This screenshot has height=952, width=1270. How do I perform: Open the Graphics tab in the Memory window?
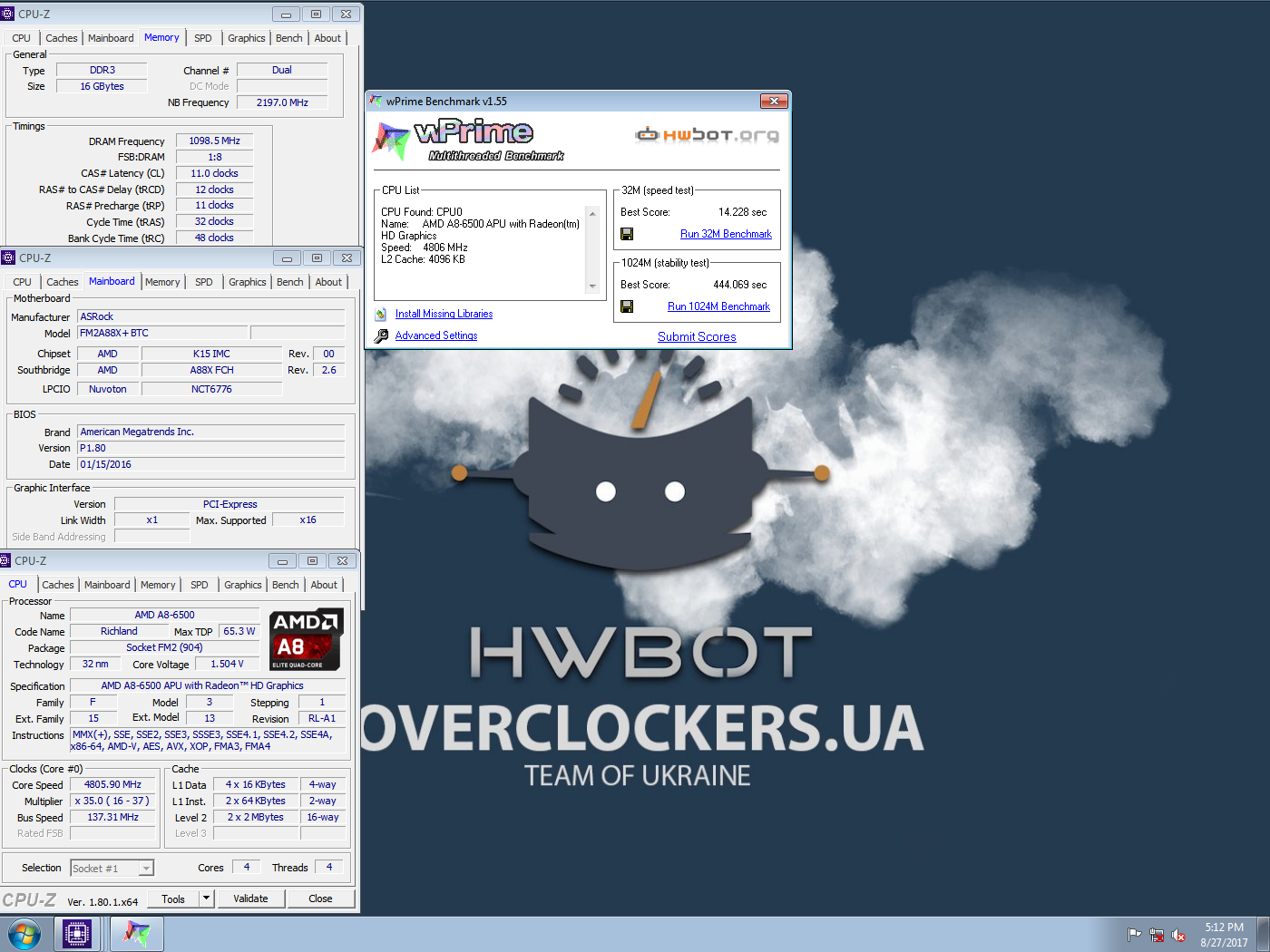(247, 38)
